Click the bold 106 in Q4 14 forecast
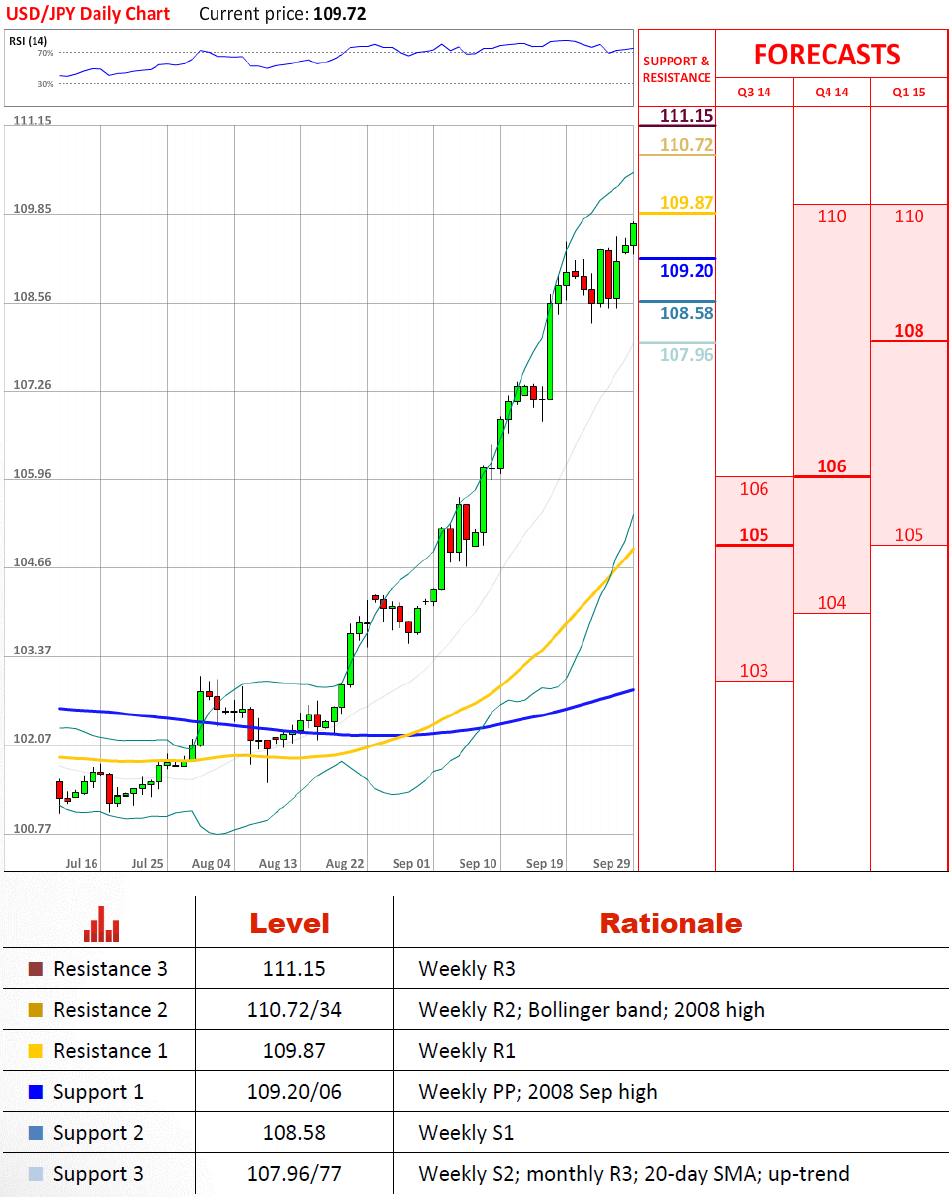The width and height of the screenshot is (952, 1197). pyautogui.click(x=831, y=466)
